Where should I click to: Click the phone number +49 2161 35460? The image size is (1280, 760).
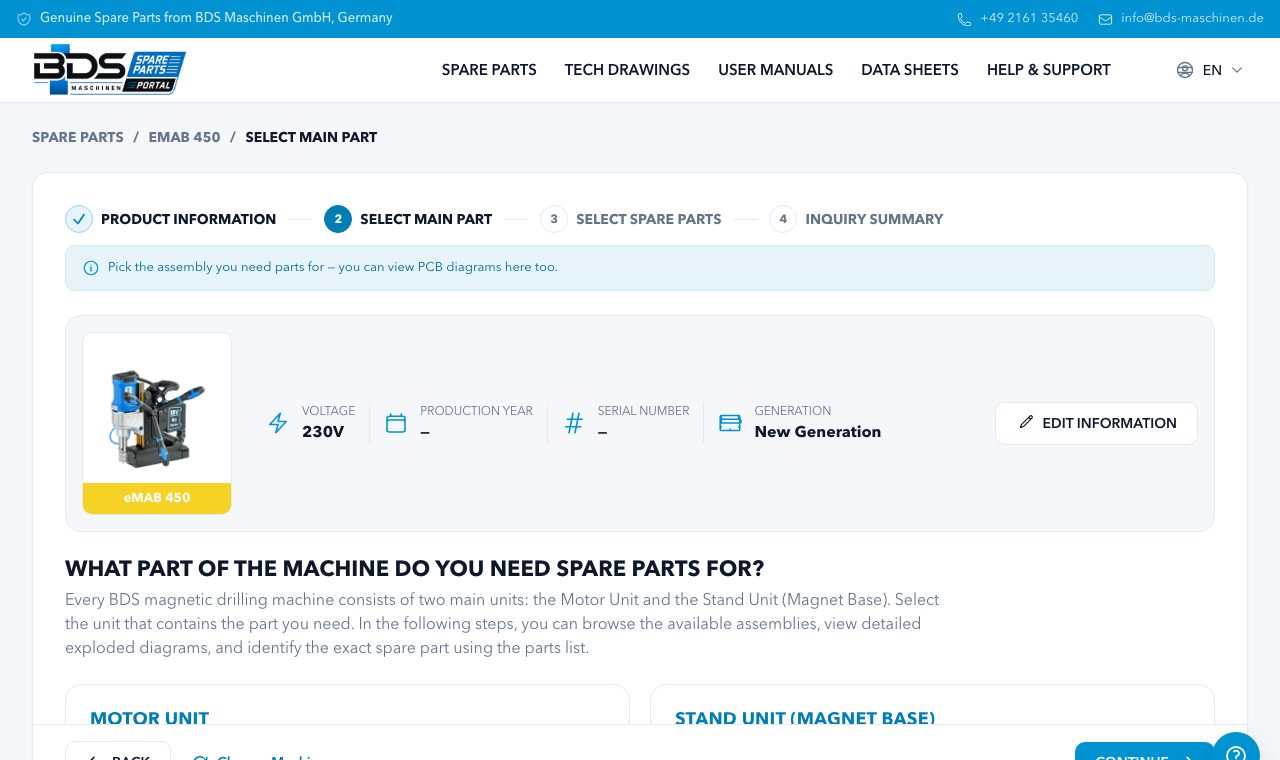[x=1029, y=18]
